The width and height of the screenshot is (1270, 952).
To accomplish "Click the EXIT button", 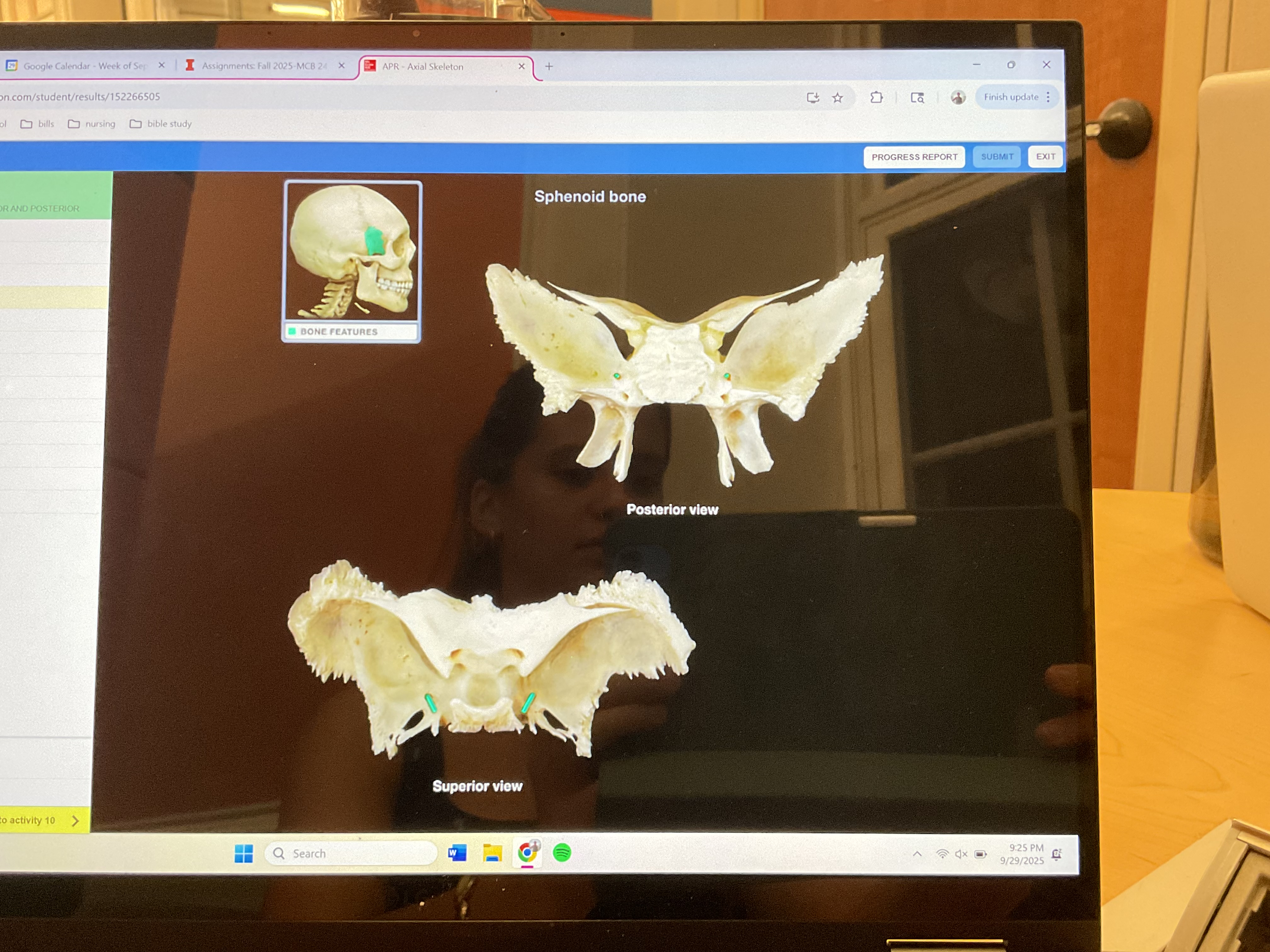I will pos(1045,157).
